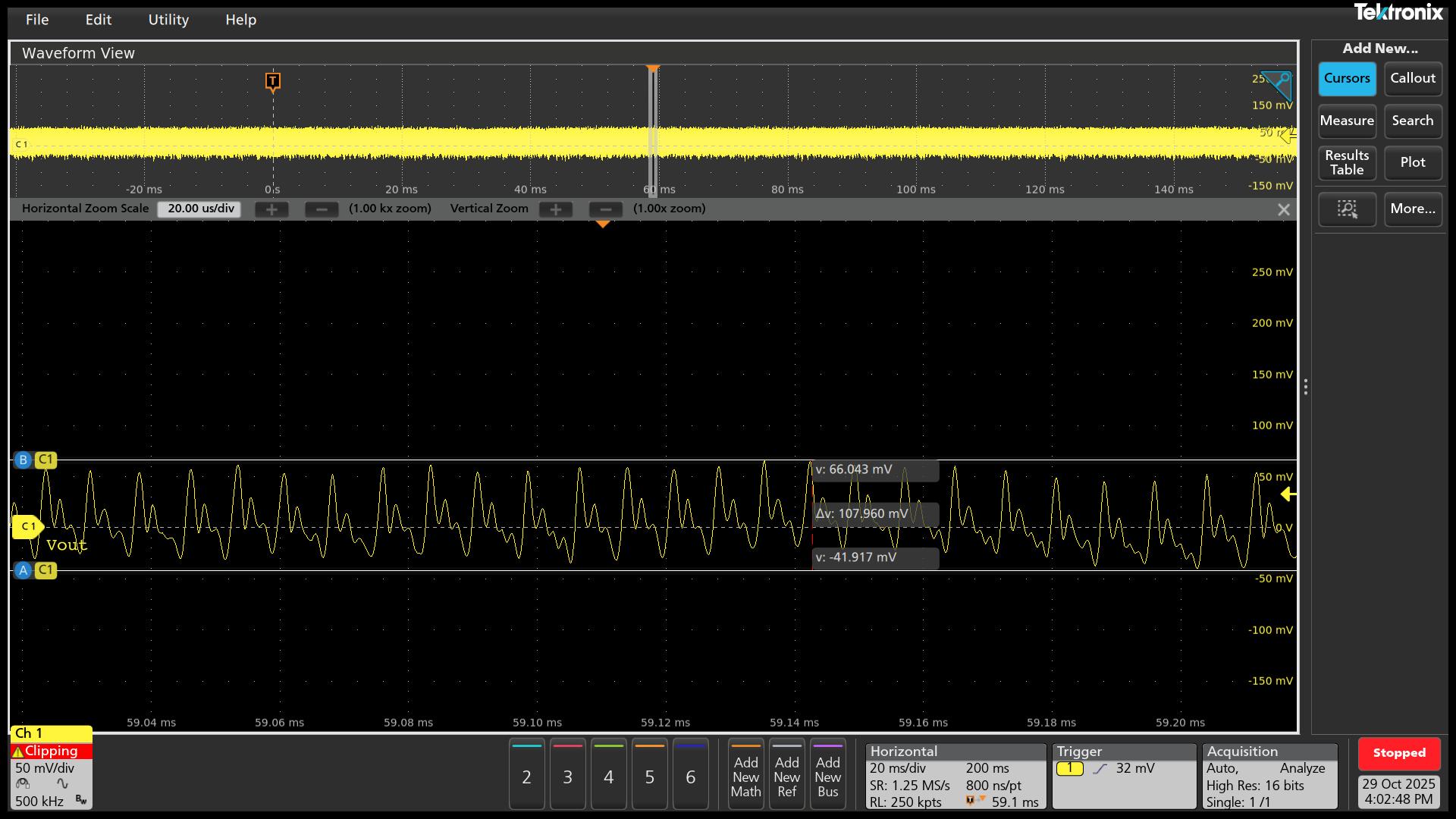The width and height of the screenshot is (1456, 819).
Task: Select the zoom box tool icon
Action: (x=1347, y=209)
